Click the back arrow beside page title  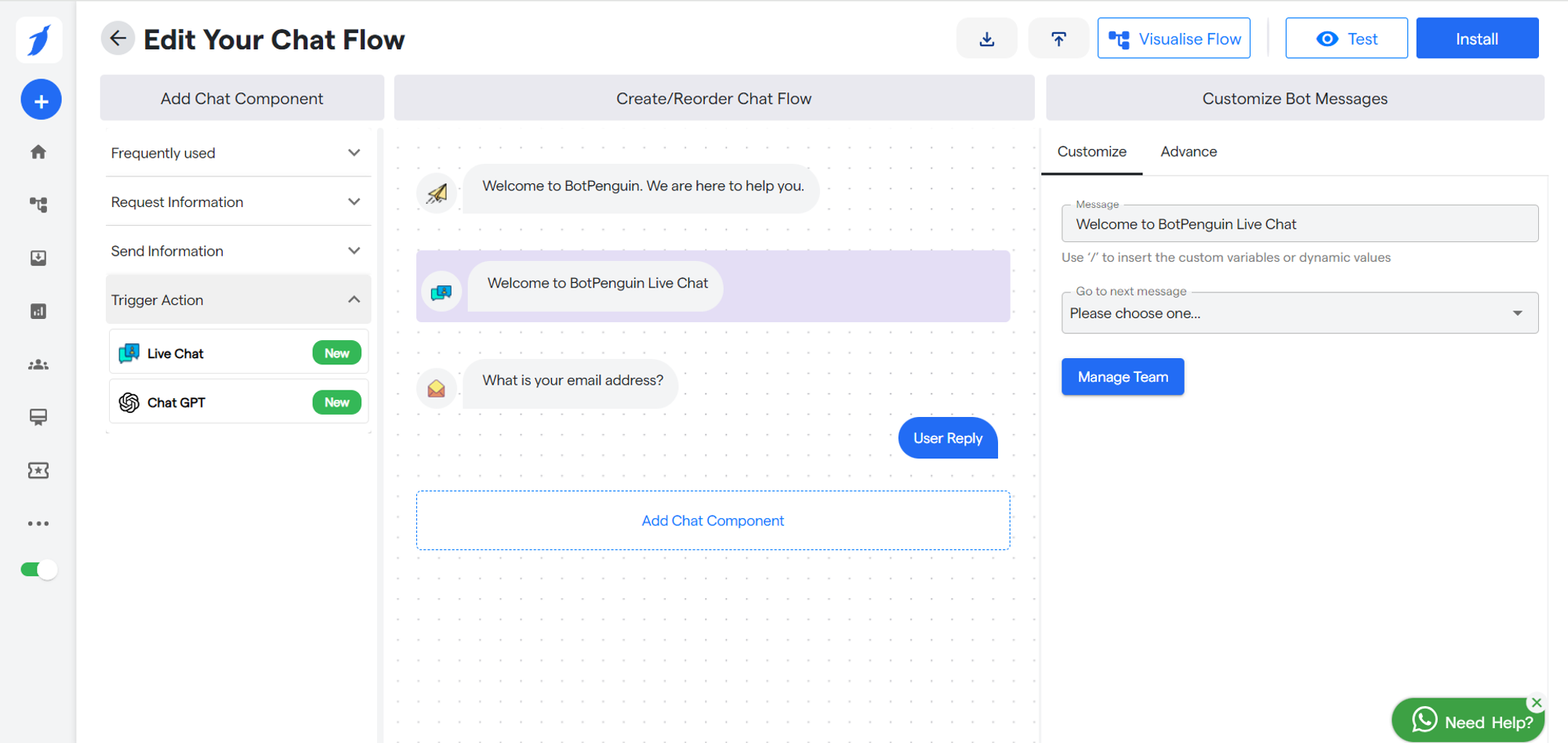pos(118,38)
